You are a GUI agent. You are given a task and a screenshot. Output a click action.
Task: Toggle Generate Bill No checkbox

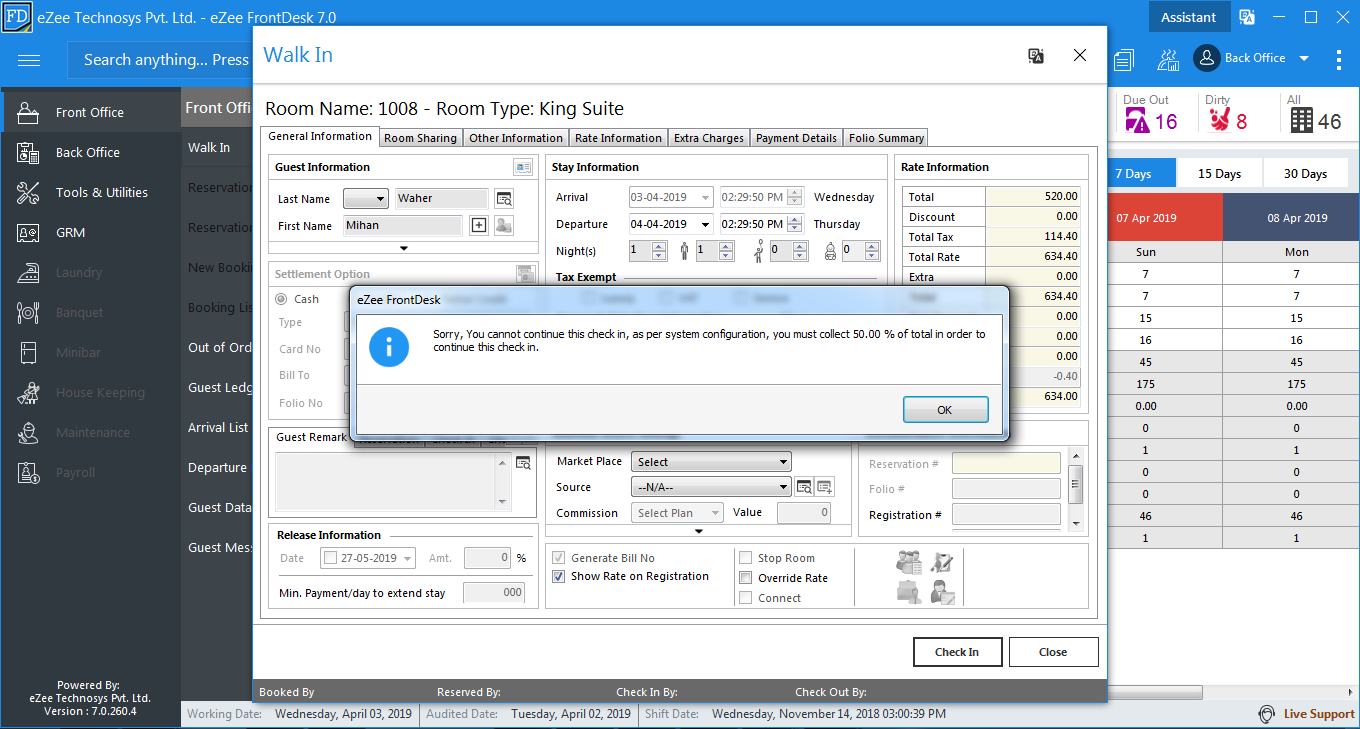tap(558, 558)
